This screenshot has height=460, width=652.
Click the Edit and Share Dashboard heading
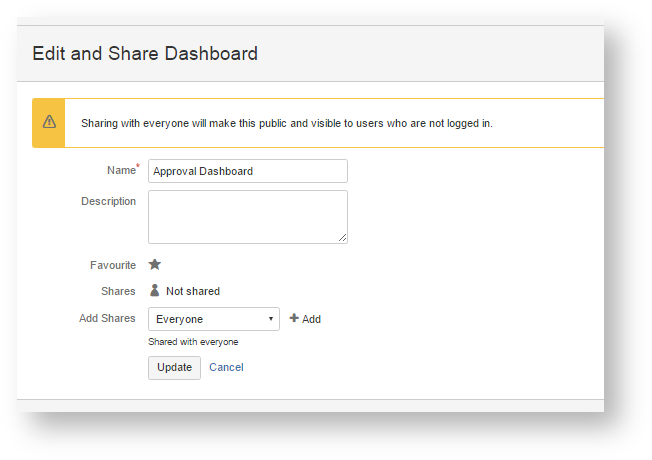145,54
